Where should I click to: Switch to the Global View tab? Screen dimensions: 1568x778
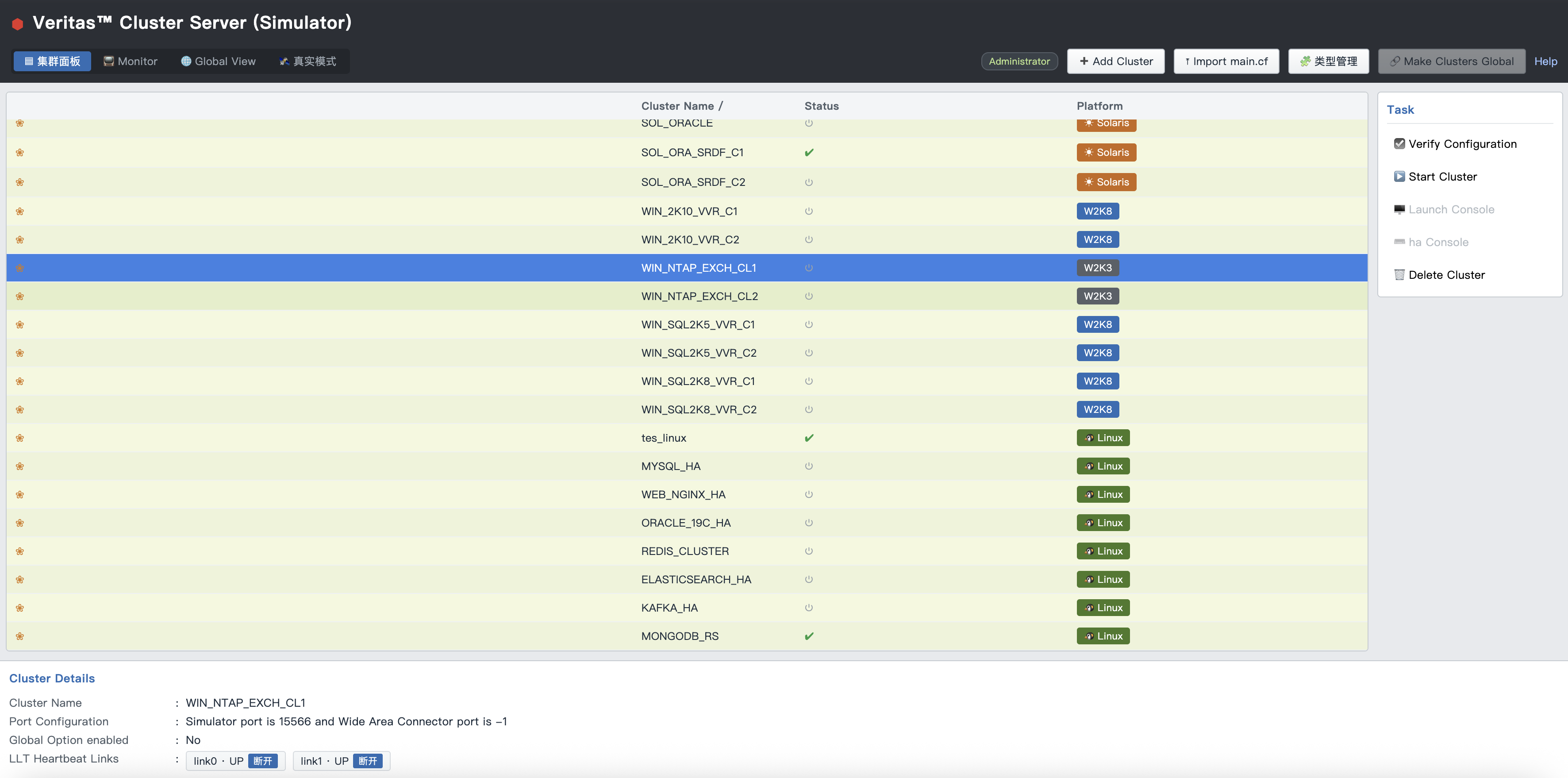pos(218,61)
